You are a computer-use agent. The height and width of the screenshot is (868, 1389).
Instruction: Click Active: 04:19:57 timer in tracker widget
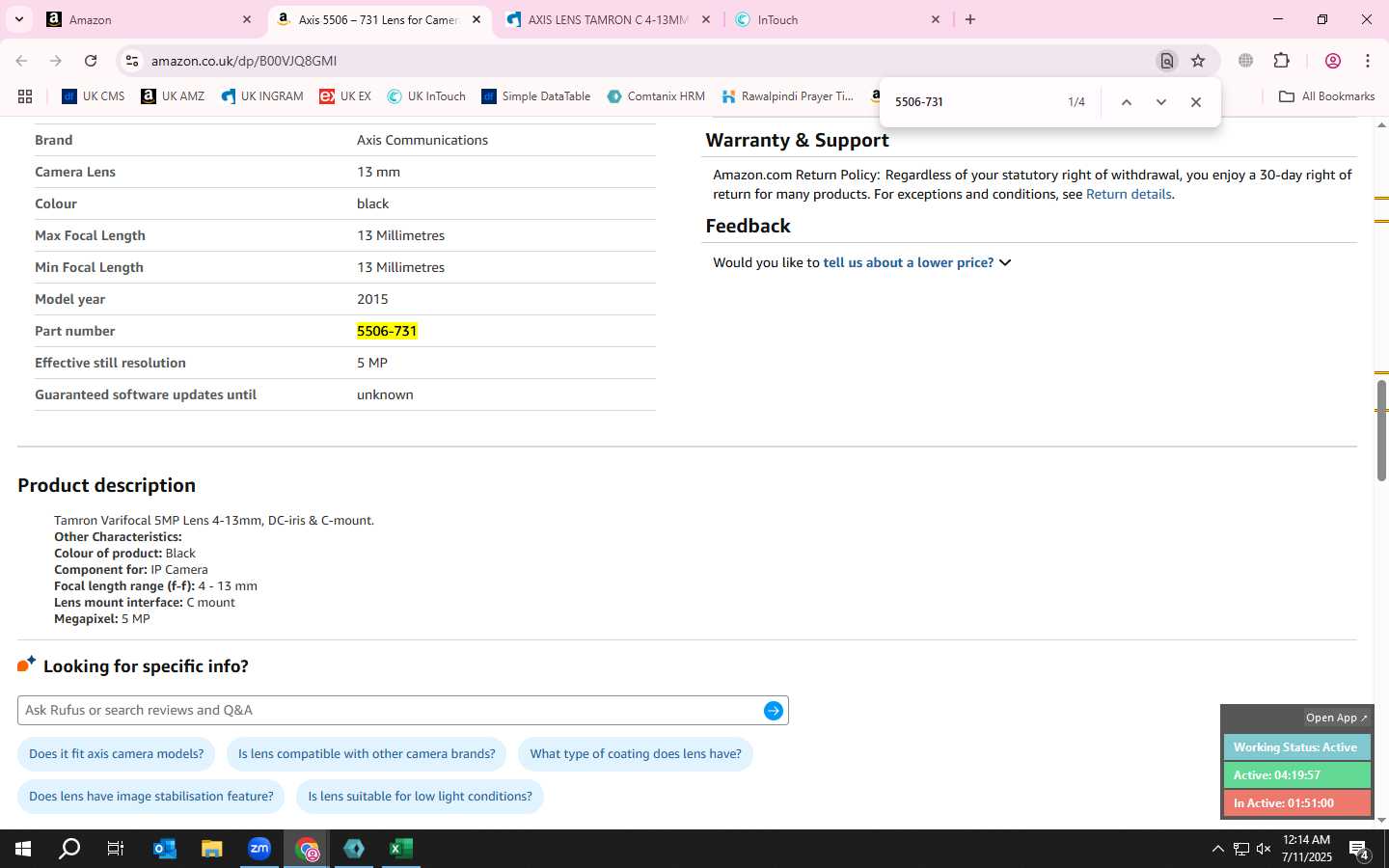[x=1296, y=775]
